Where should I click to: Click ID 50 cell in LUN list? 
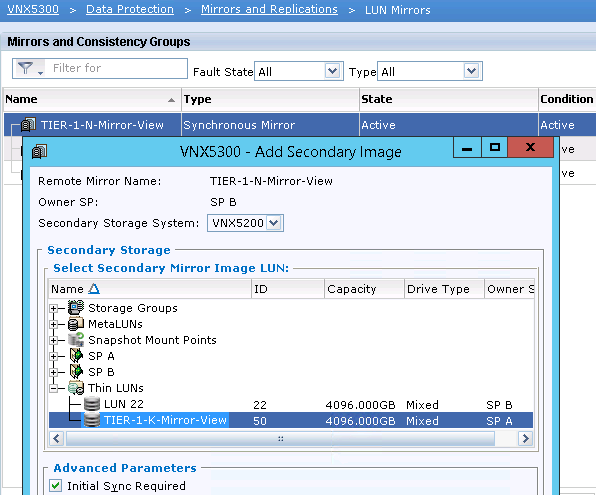click(x=260, y=421)
